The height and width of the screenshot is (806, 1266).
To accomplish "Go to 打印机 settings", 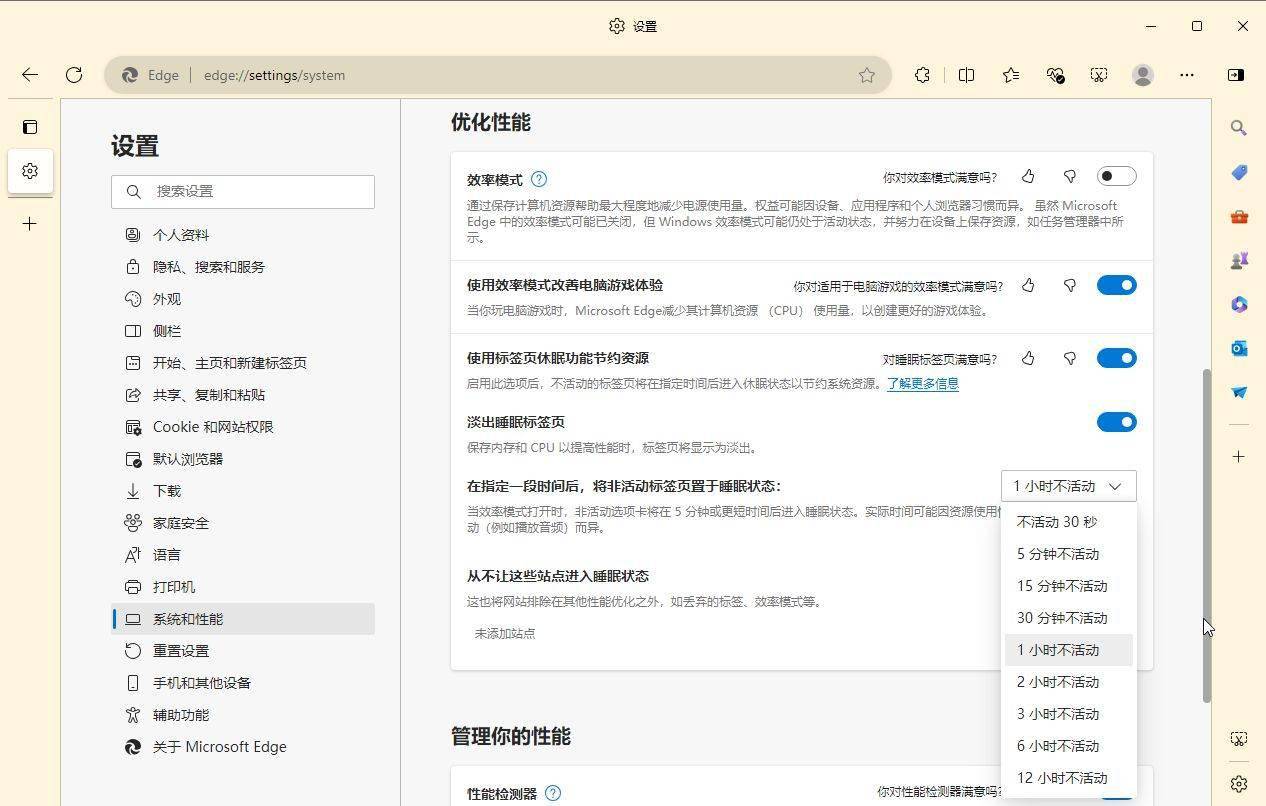I will 243,587.
